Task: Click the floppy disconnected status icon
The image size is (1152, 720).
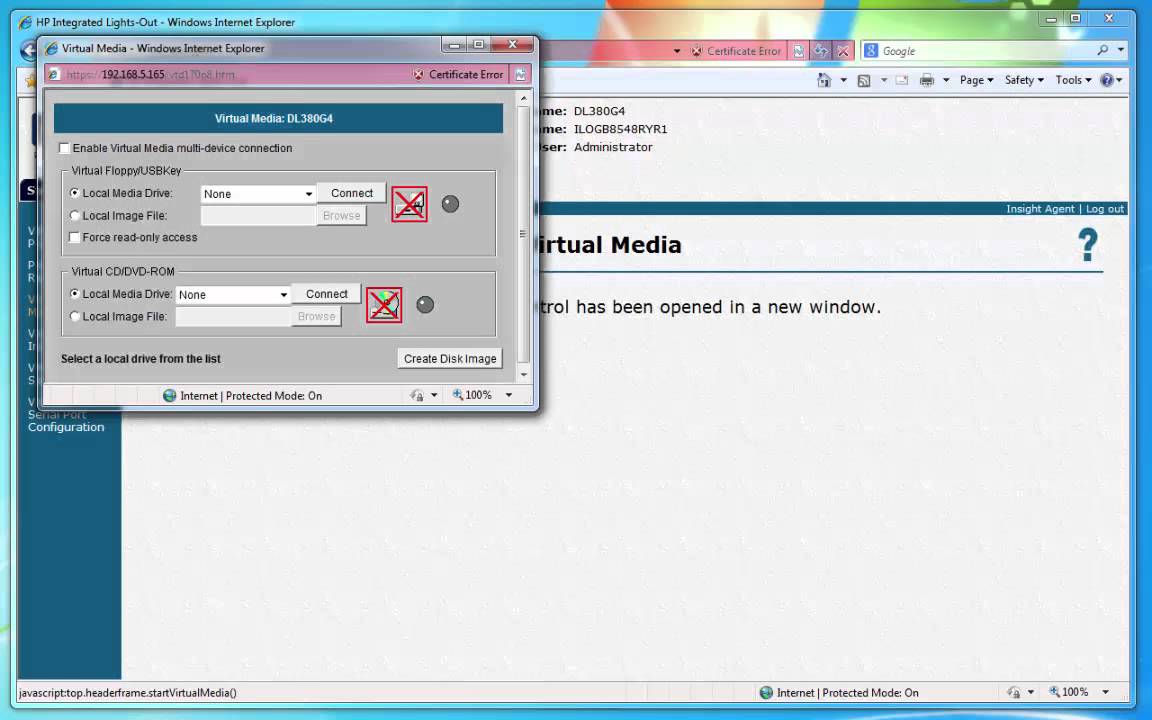Action: (409, 204)
